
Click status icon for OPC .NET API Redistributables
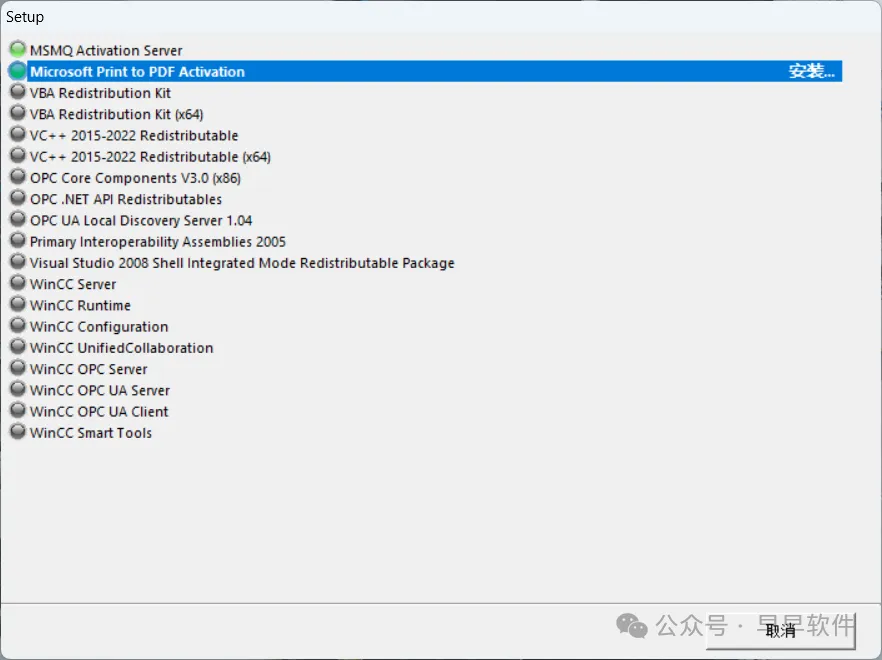pyautogui.click(x=18, y=198)
